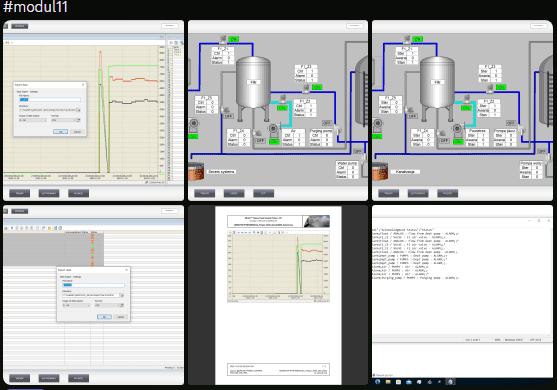Open the Notepad alarm log screenshot thumbnail

coord(462,295)
